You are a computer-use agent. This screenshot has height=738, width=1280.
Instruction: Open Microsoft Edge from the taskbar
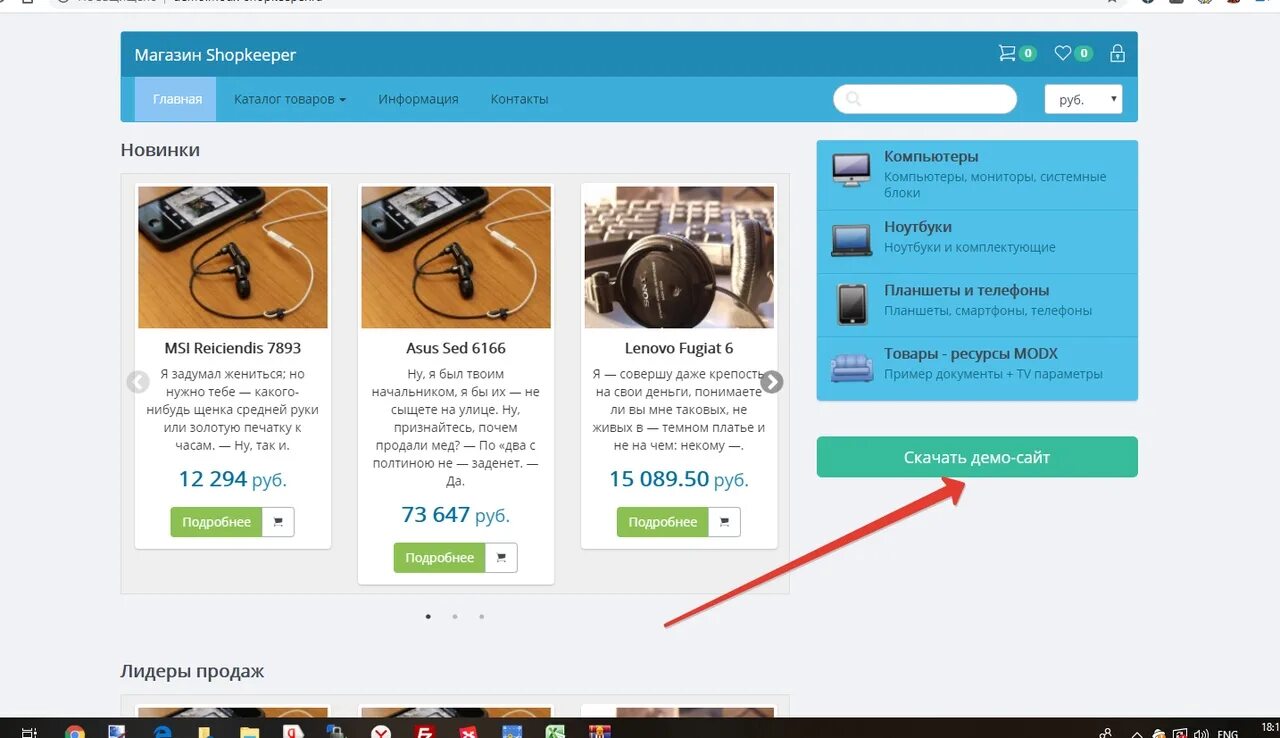pyautogui.click(x=162, y=731)
